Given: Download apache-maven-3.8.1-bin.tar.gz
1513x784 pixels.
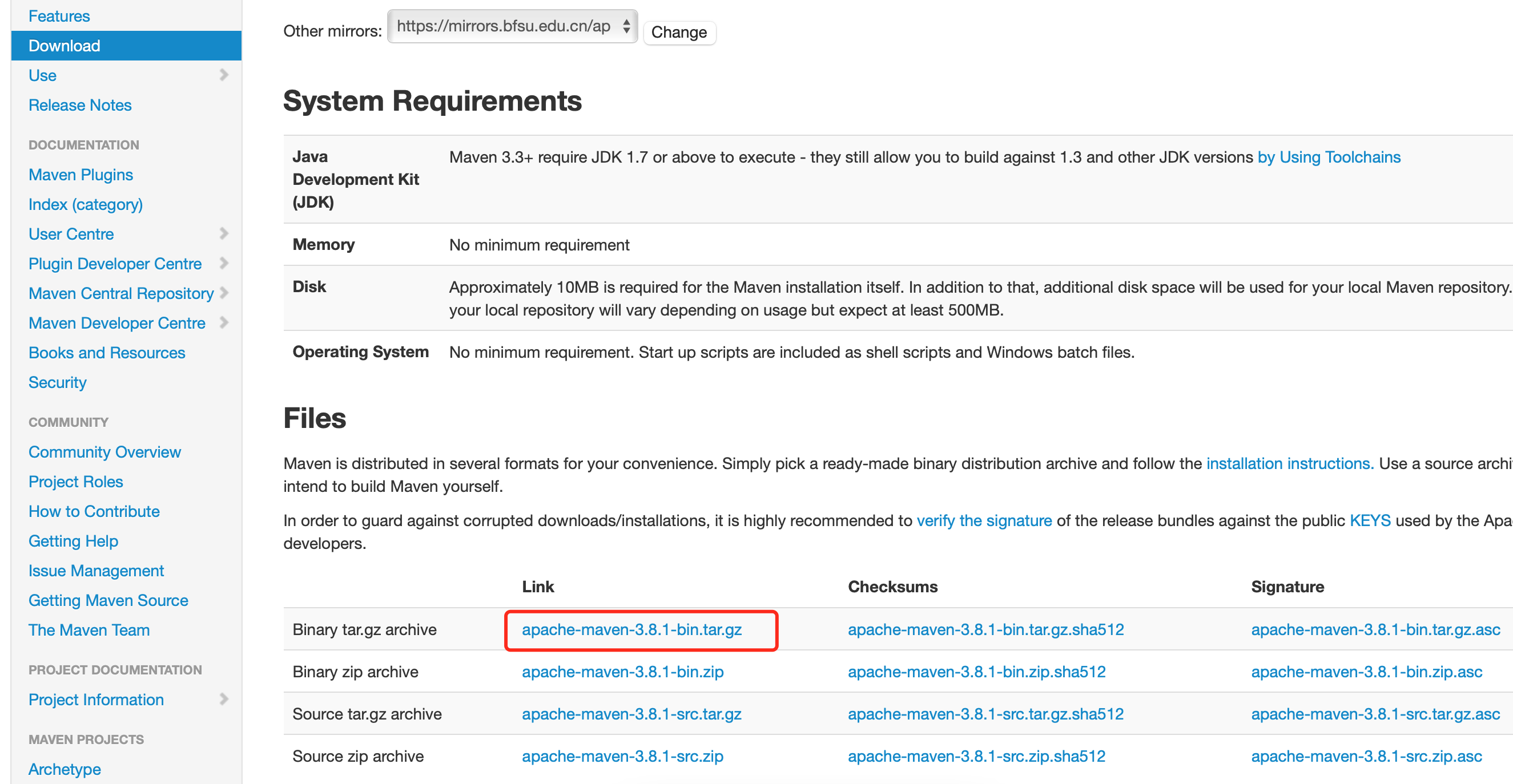Looking at the screenshot, I should 631,630.
